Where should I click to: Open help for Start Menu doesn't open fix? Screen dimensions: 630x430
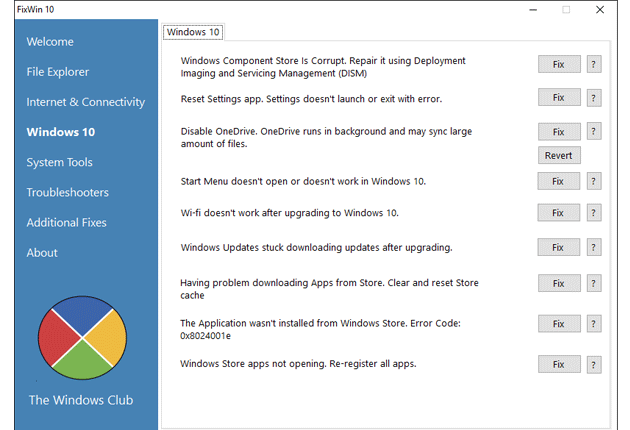(x=594, y=181)
